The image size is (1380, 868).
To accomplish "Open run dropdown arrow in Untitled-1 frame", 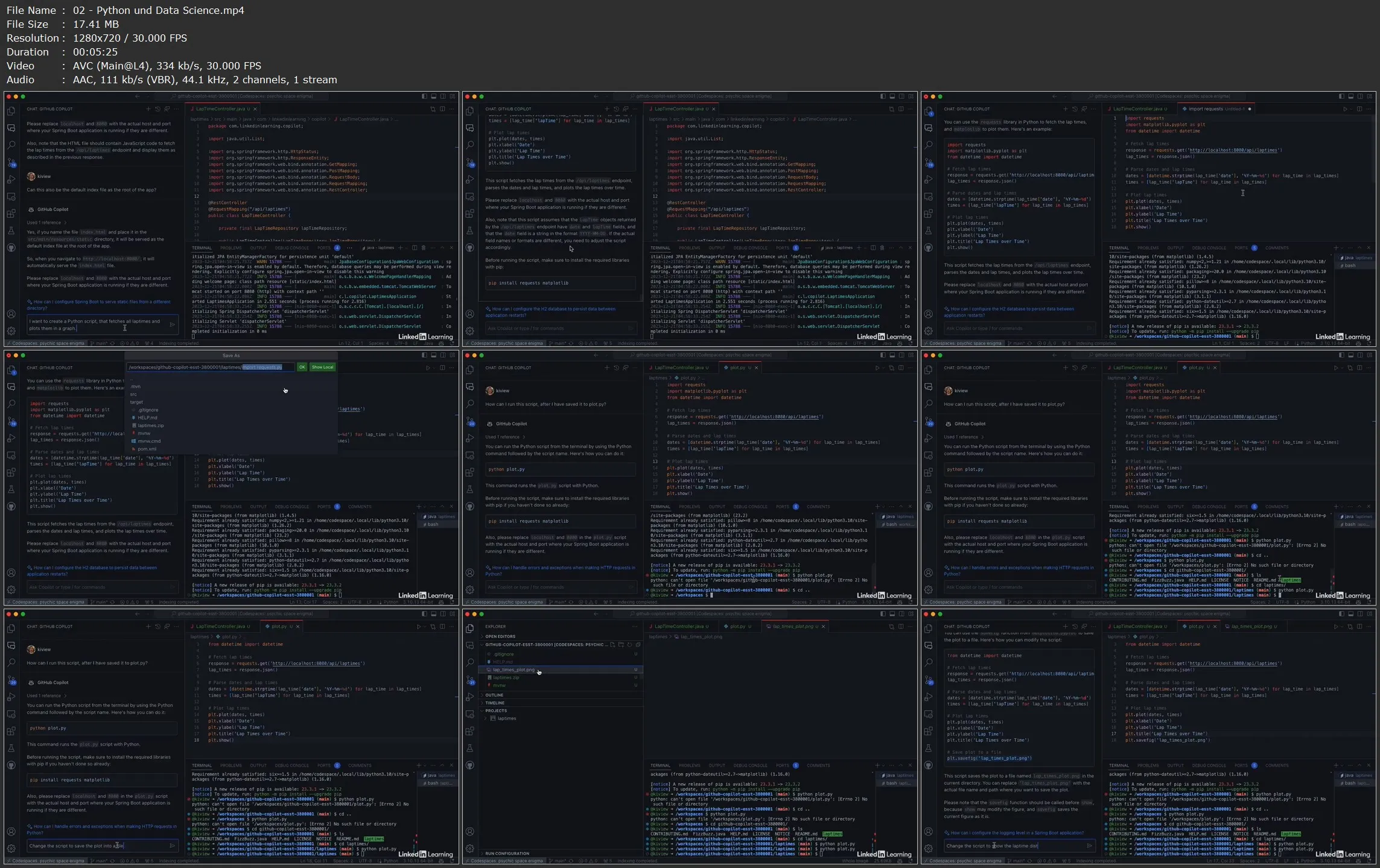I will pyautogui.click(x=1351, y=109).
